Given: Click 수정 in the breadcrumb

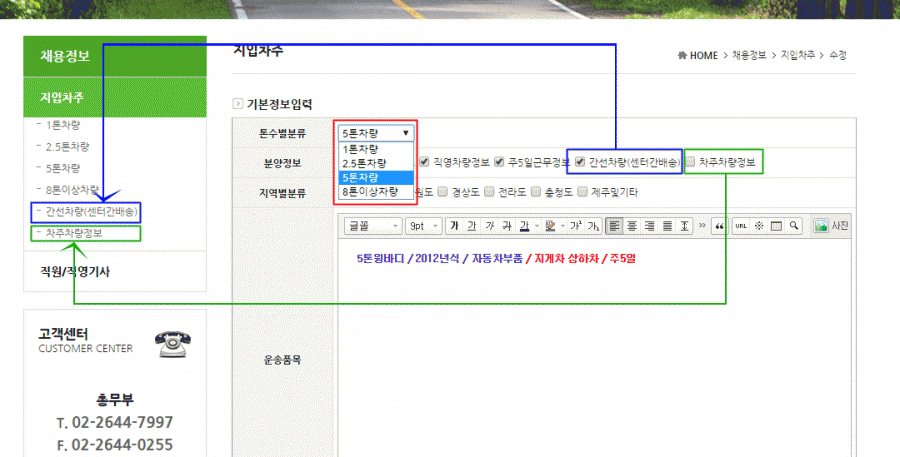Looking at the screenshot, I should (x=838, y=55).
